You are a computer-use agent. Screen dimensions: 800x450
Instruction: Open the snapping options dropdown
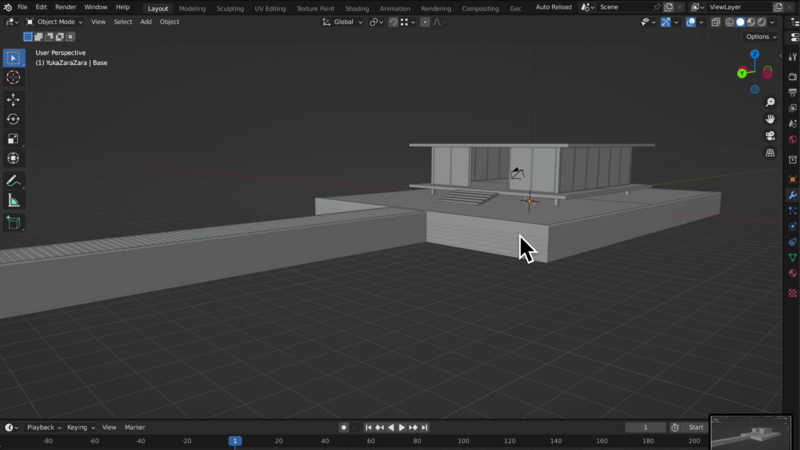click(x=408, y=22)
